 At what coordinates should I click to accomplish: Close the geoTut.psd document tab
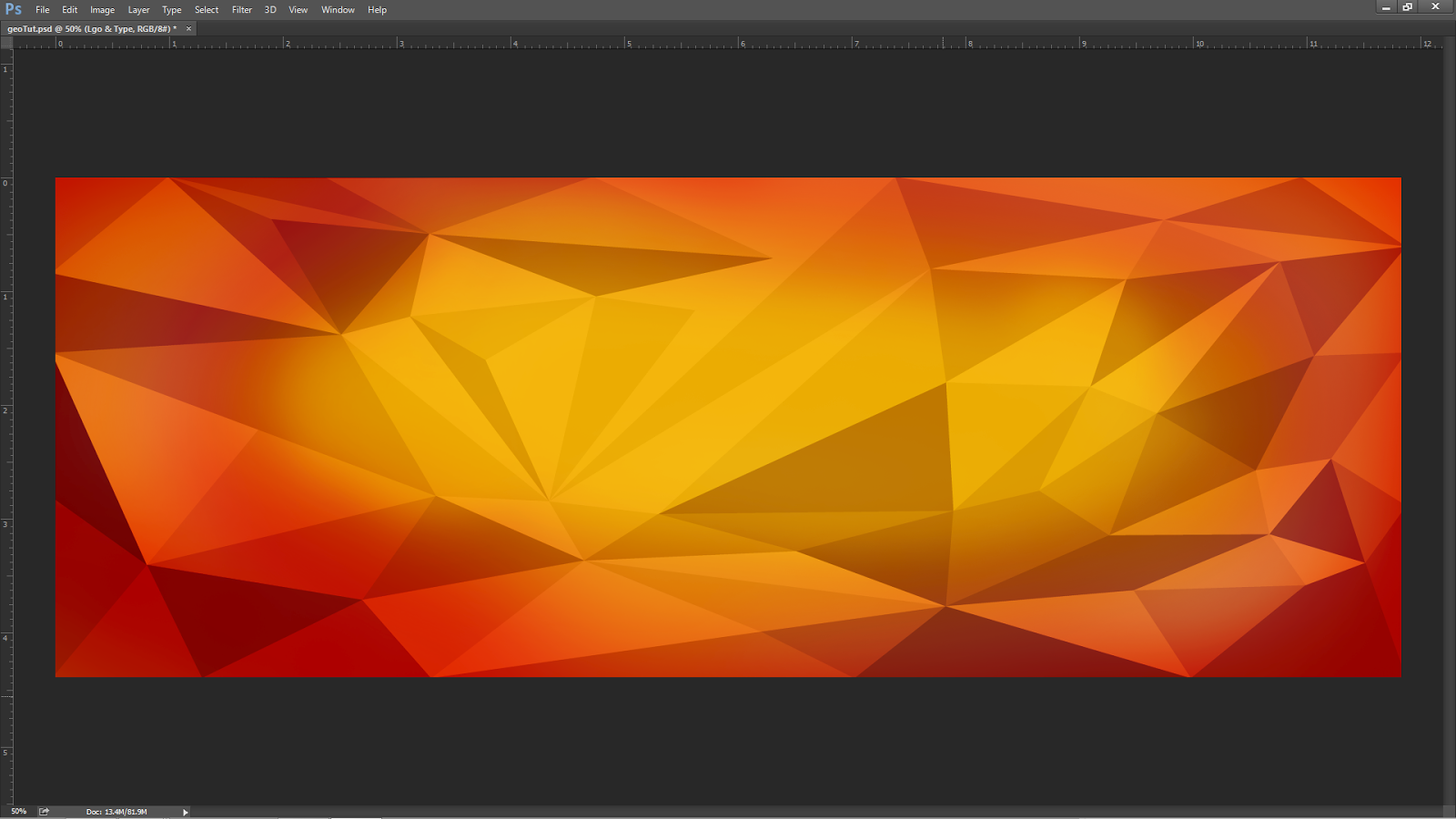click(x=187, y=28)
